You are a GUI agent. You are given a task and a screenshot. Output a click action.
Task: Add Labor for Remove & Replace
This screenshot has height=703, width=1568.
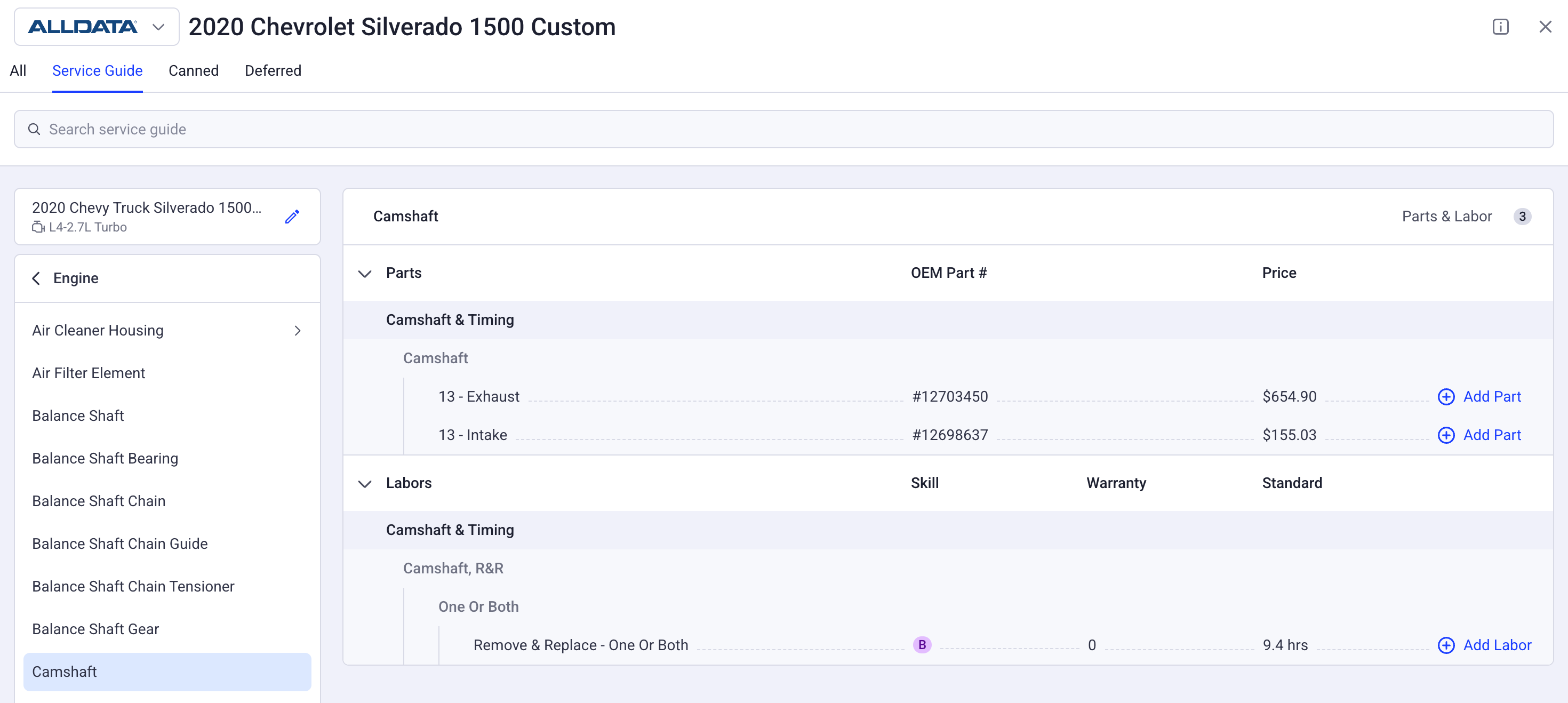click(x=1485, y=645)
